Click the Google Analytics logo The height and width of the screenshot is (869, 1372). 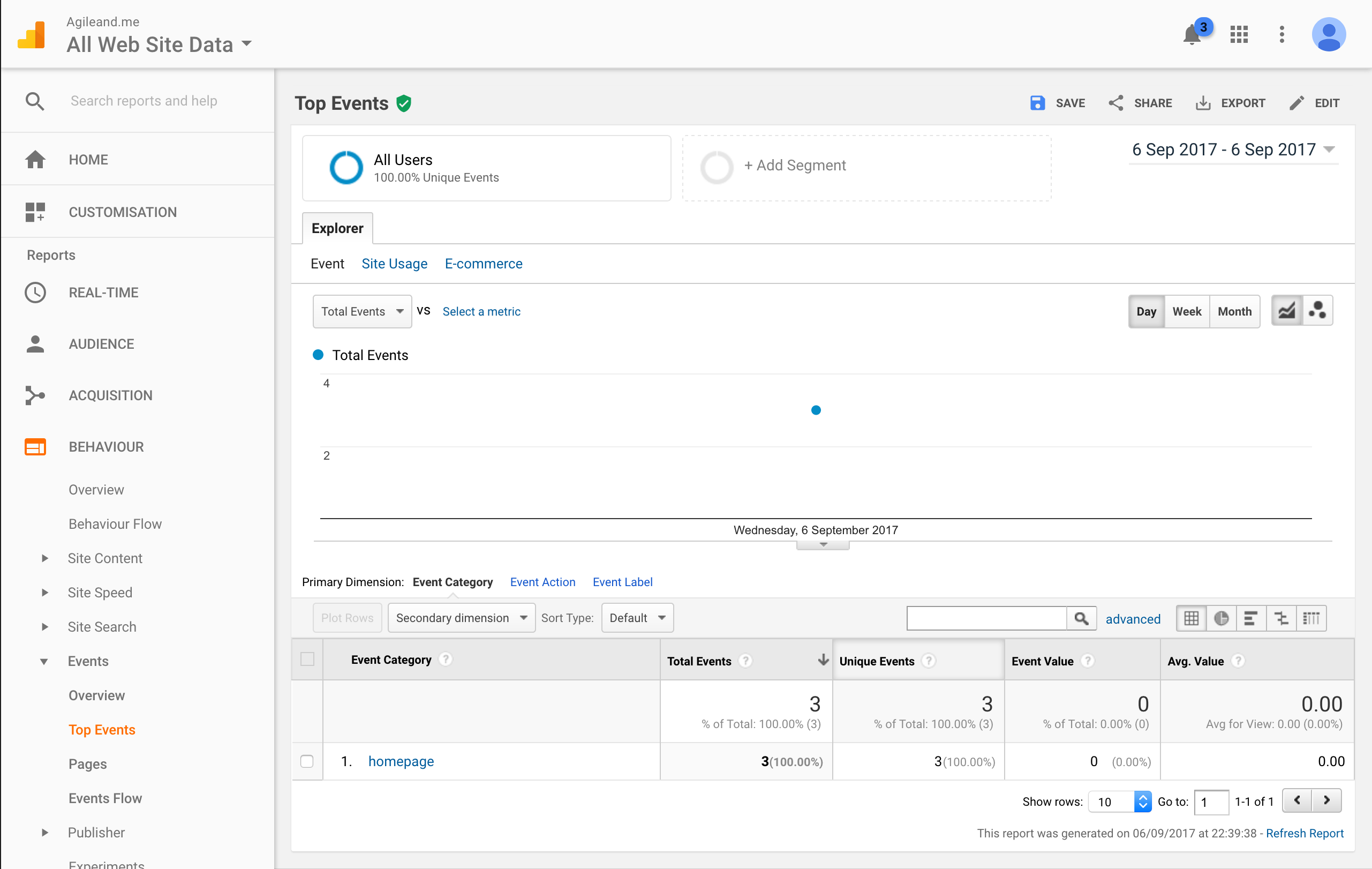tap(32, 35)
